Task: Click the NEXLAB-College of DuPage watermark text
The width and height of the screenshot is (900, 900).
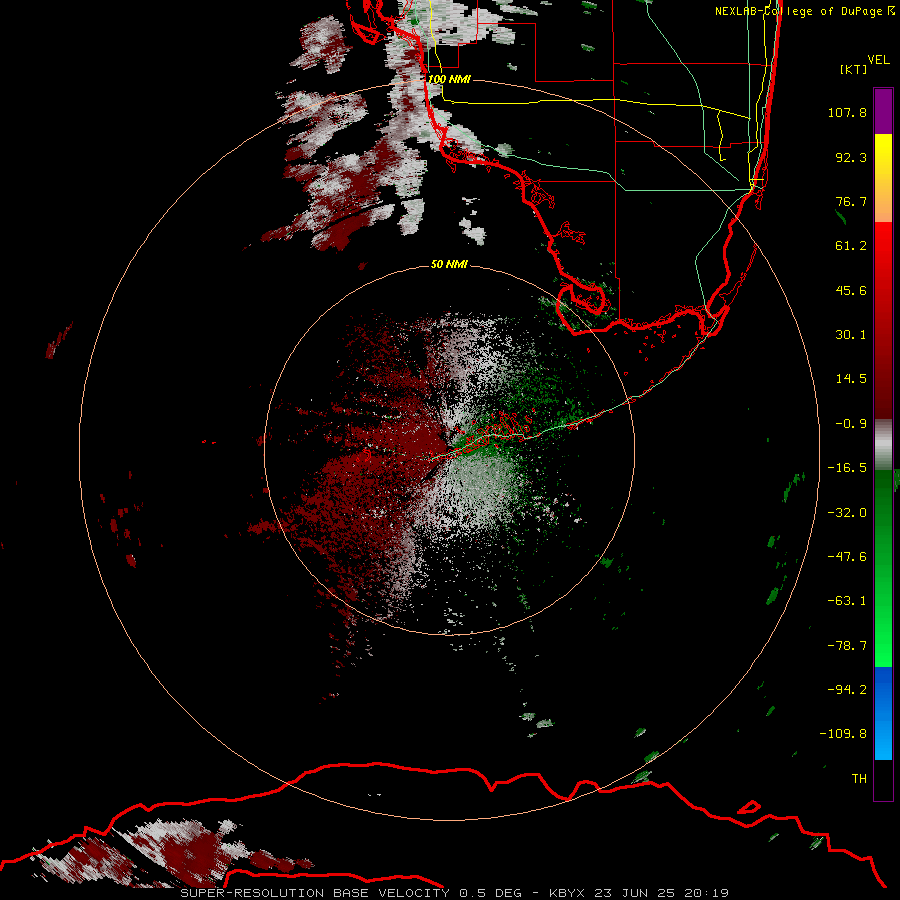Action: (x=805, y=11)
